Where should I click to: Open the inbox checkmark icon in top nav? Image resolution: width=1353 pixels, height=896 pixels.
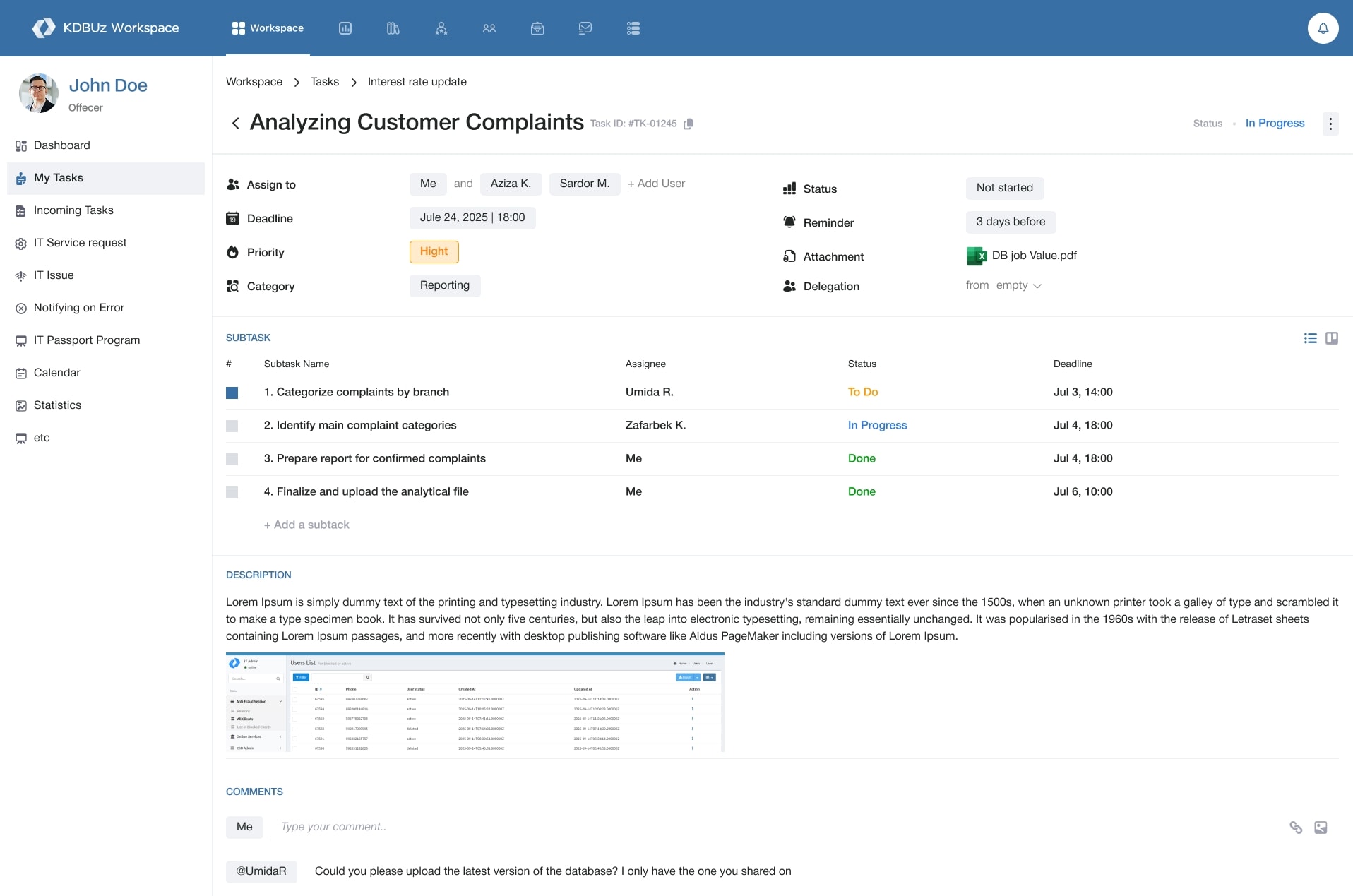[585, 28]
